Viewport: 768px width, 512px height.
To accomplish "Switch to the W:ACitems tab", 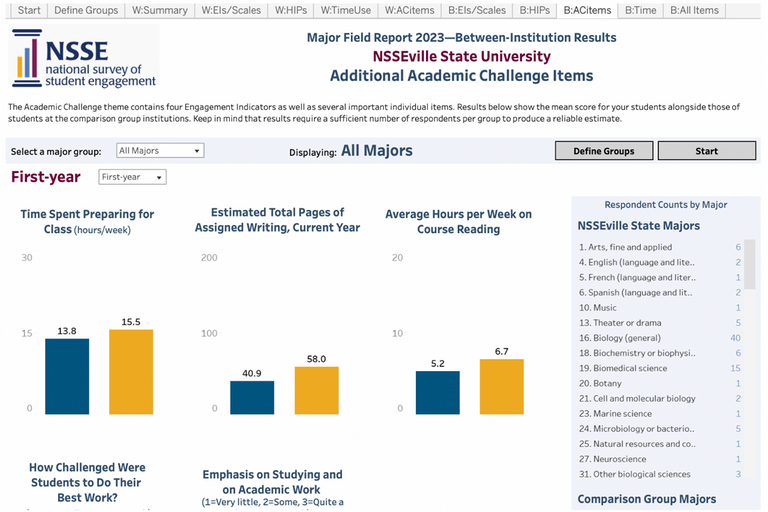I will 409,10.
